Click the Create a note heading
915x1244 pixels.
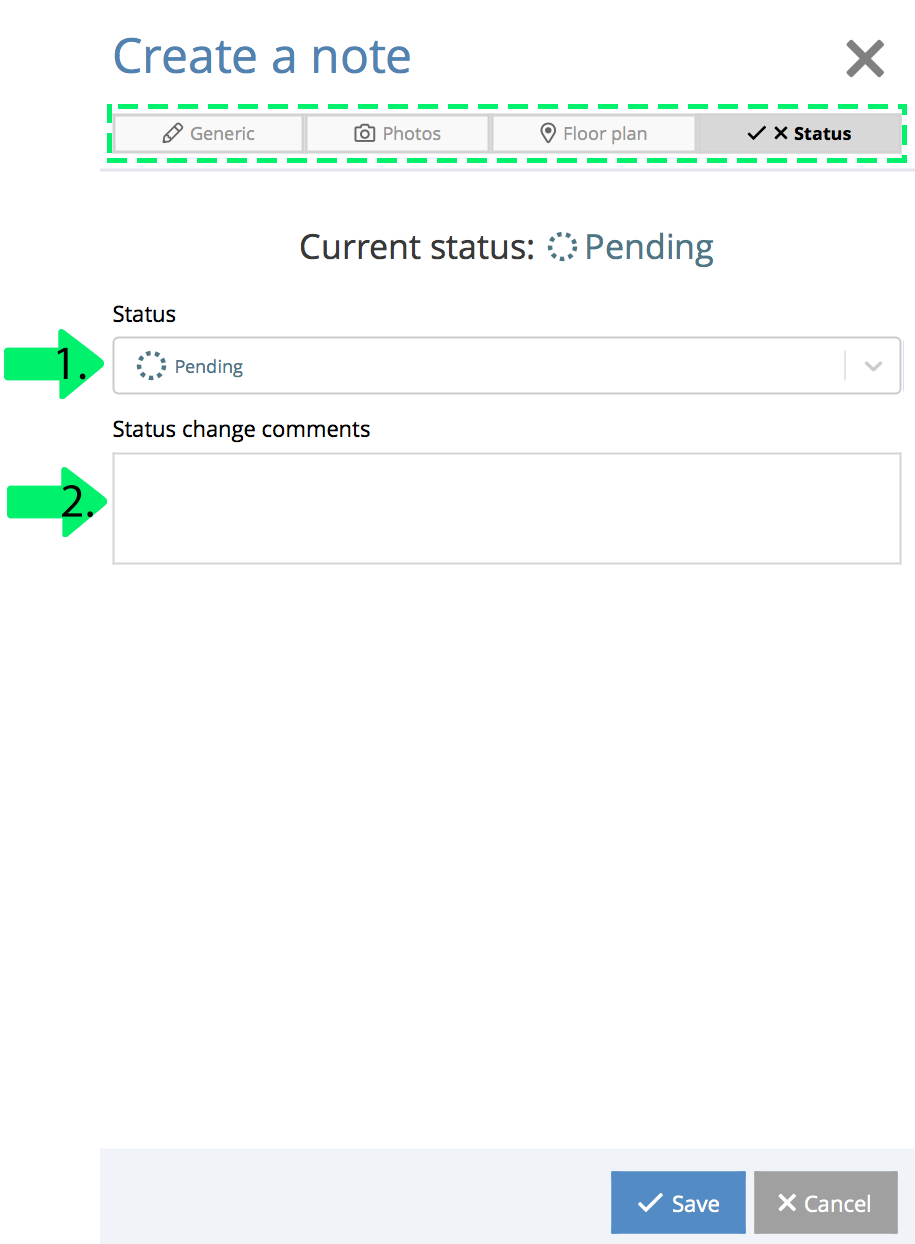tap(262, 56)
